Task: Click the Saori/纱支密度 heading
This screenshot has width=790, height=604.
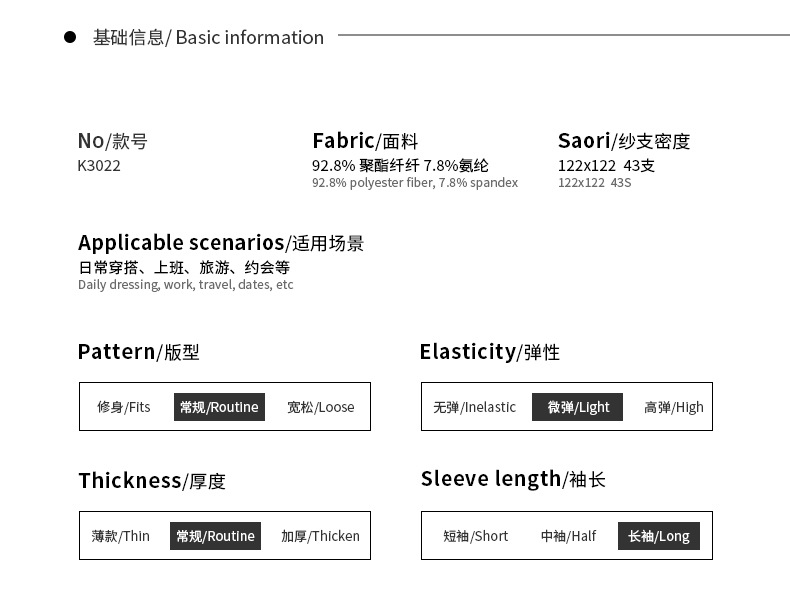Action: click(624, 141)
